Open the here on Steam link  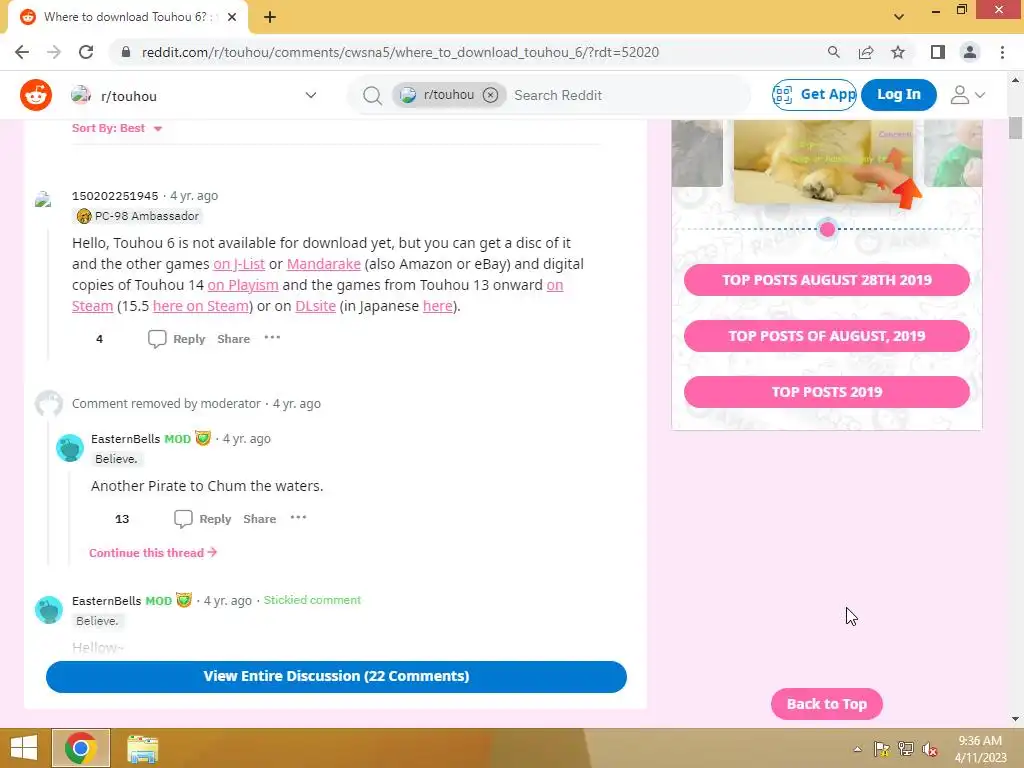click(x=200, y=306)
